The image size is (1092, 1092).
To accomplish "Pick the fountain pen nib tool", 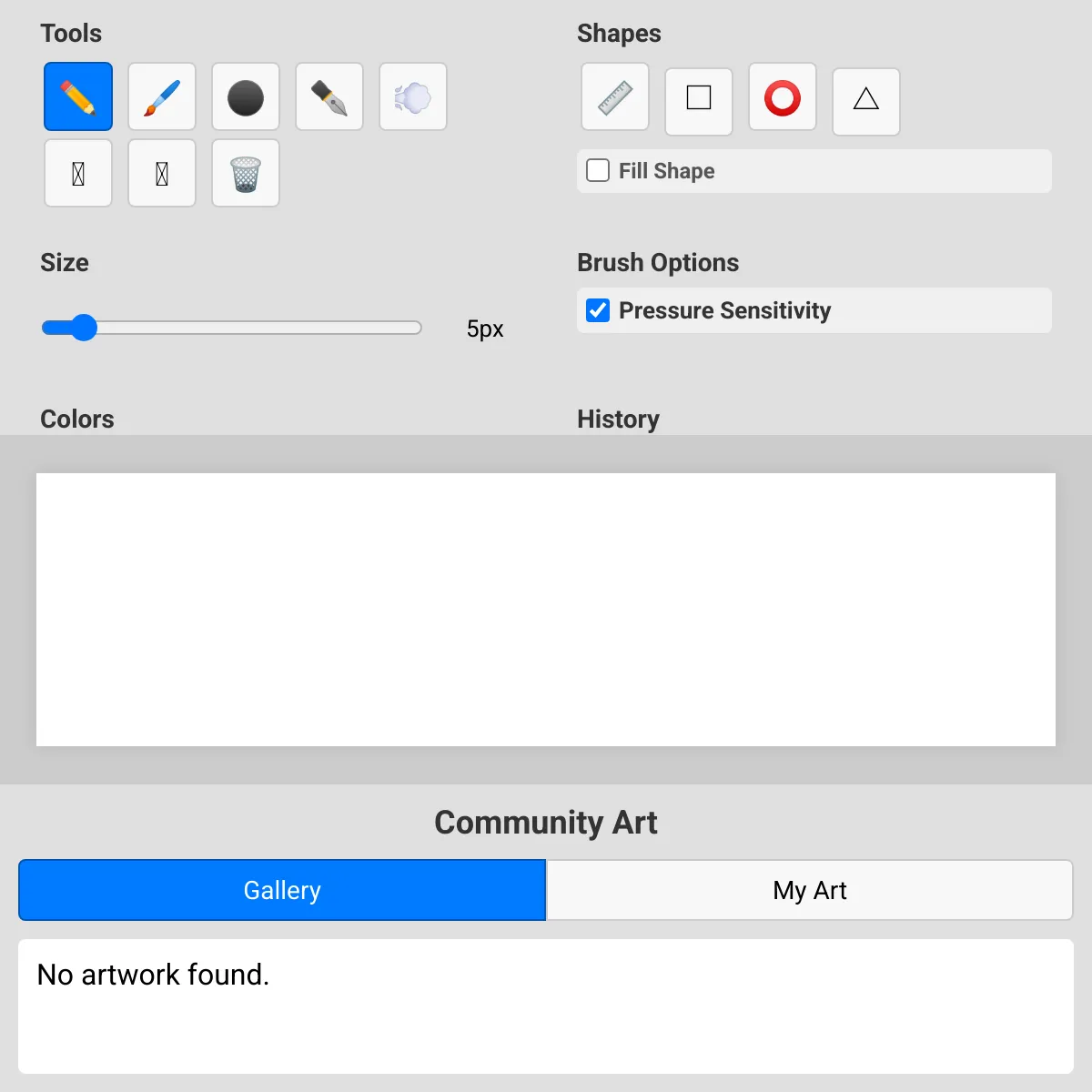I will (x=329, y=96).
